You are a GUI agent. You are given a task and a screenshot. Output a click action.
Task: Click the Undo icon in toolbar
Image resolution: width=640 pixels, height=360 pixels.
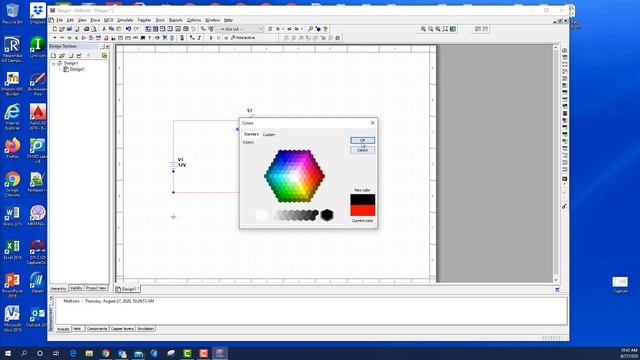click(128, 29)
